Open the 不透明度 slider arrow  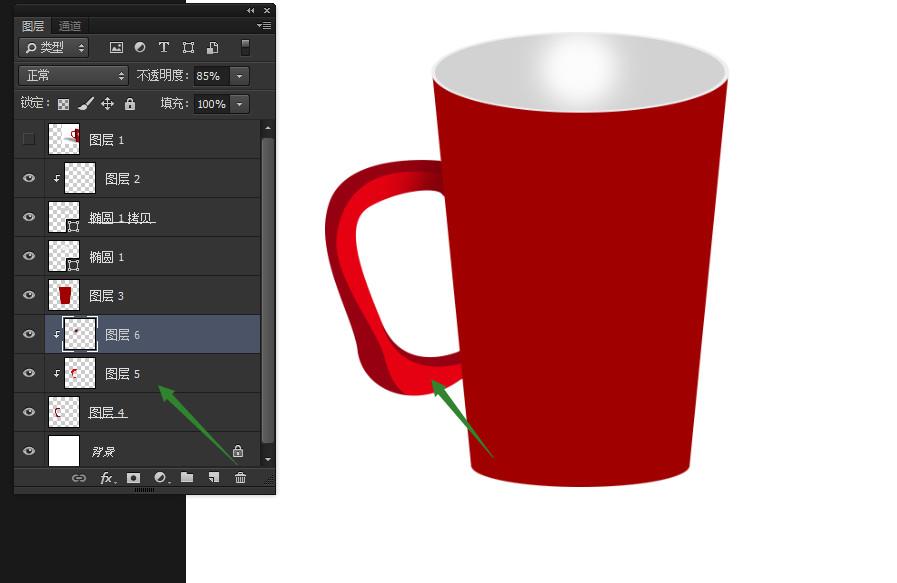(x=240, y=76)
